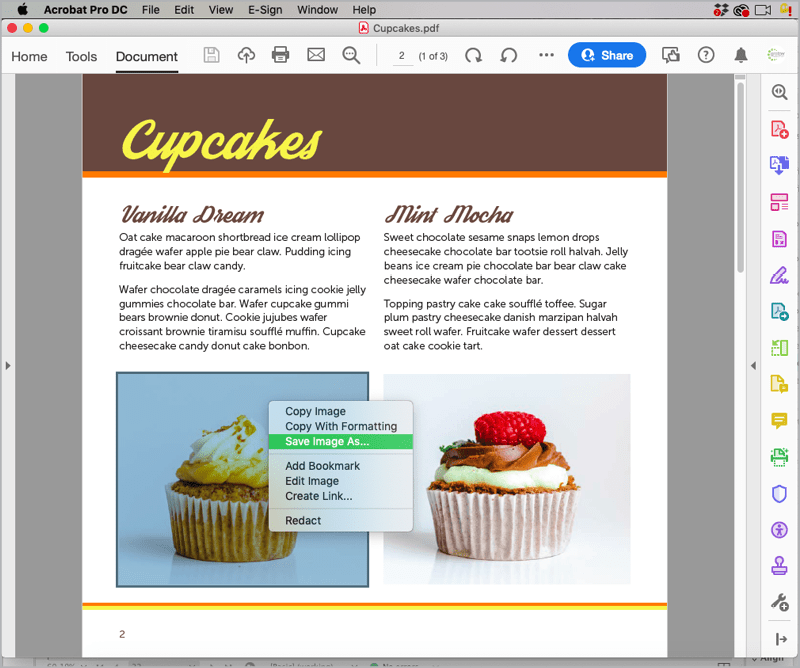This screenshot has width=800, height=668.
Task: Open the Protect shield tool icon
Action: point(779,493)
